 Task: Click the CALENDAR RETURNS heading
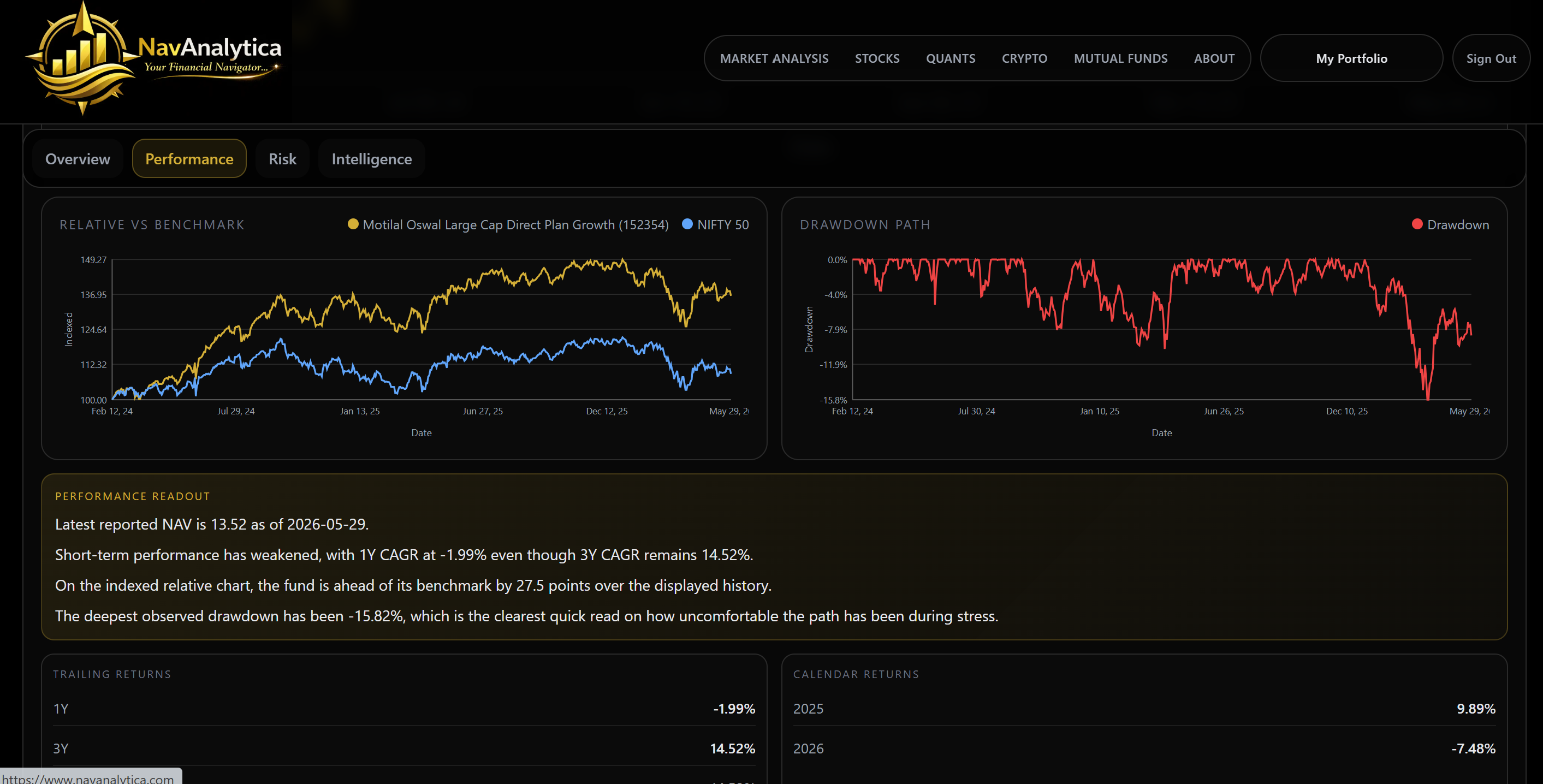856,674
